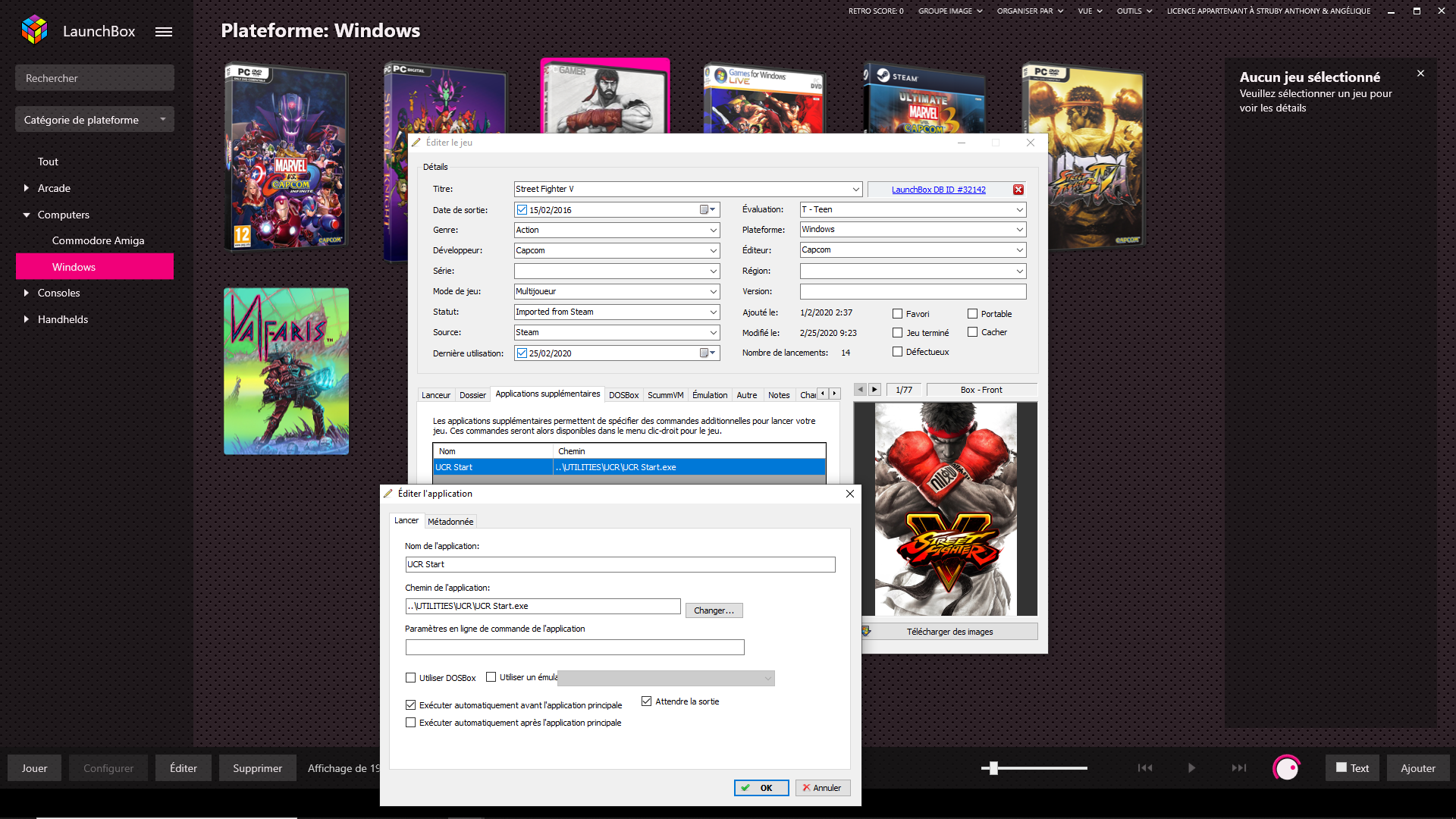Collapse the Computers tree node
Viewport: 1456px width, 819px height.
click(27, 215)
